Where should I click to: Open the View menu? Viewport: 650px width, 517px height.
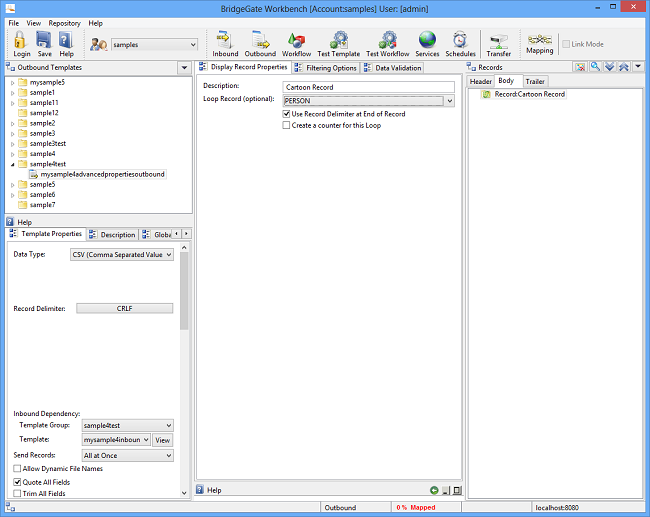34,23
